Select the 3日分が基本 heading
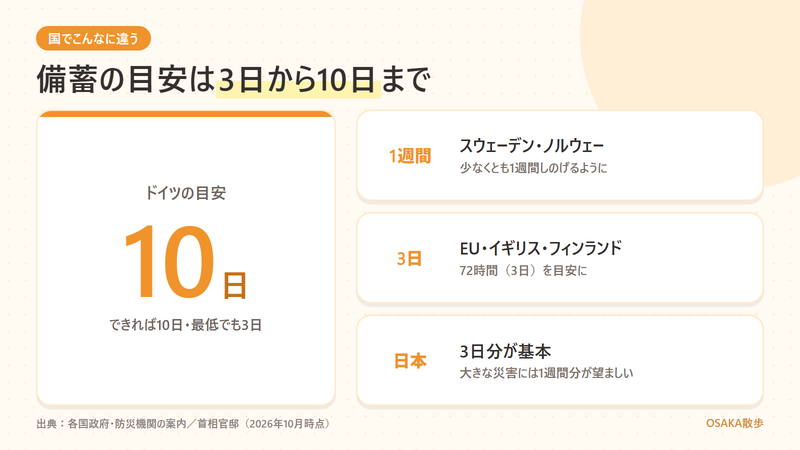The image size is (800, 450). coord(505,351)
